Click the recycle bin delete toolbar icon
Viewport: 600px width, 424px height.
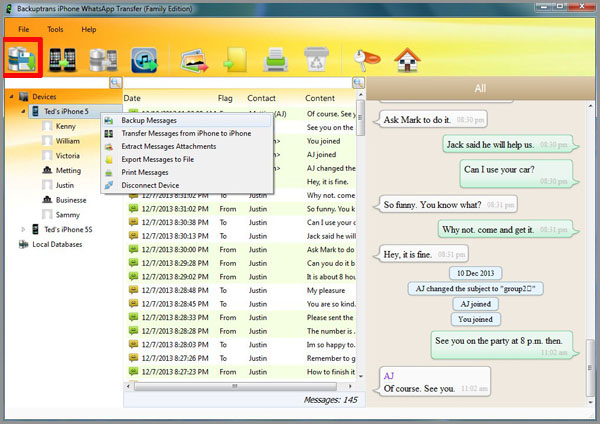[x=316, y=59]
